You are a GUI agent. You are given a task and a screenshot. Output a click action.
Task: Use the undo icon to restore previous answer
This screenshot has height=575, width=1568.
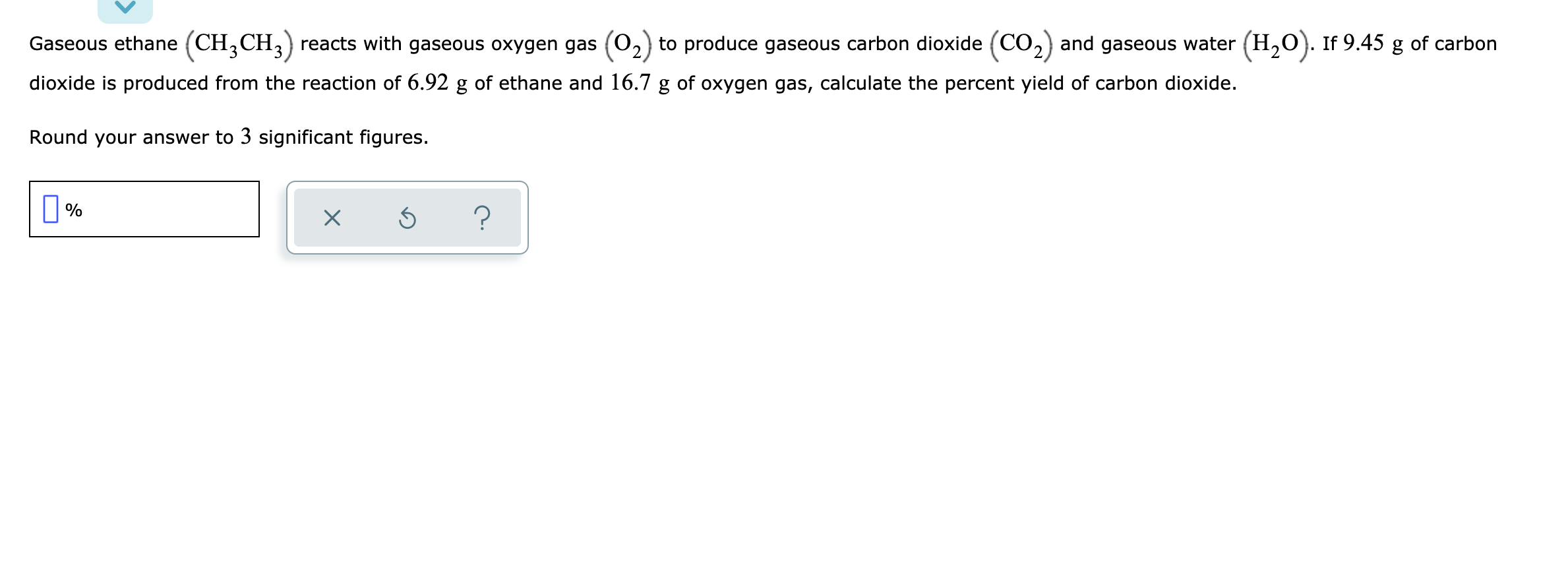407,218
